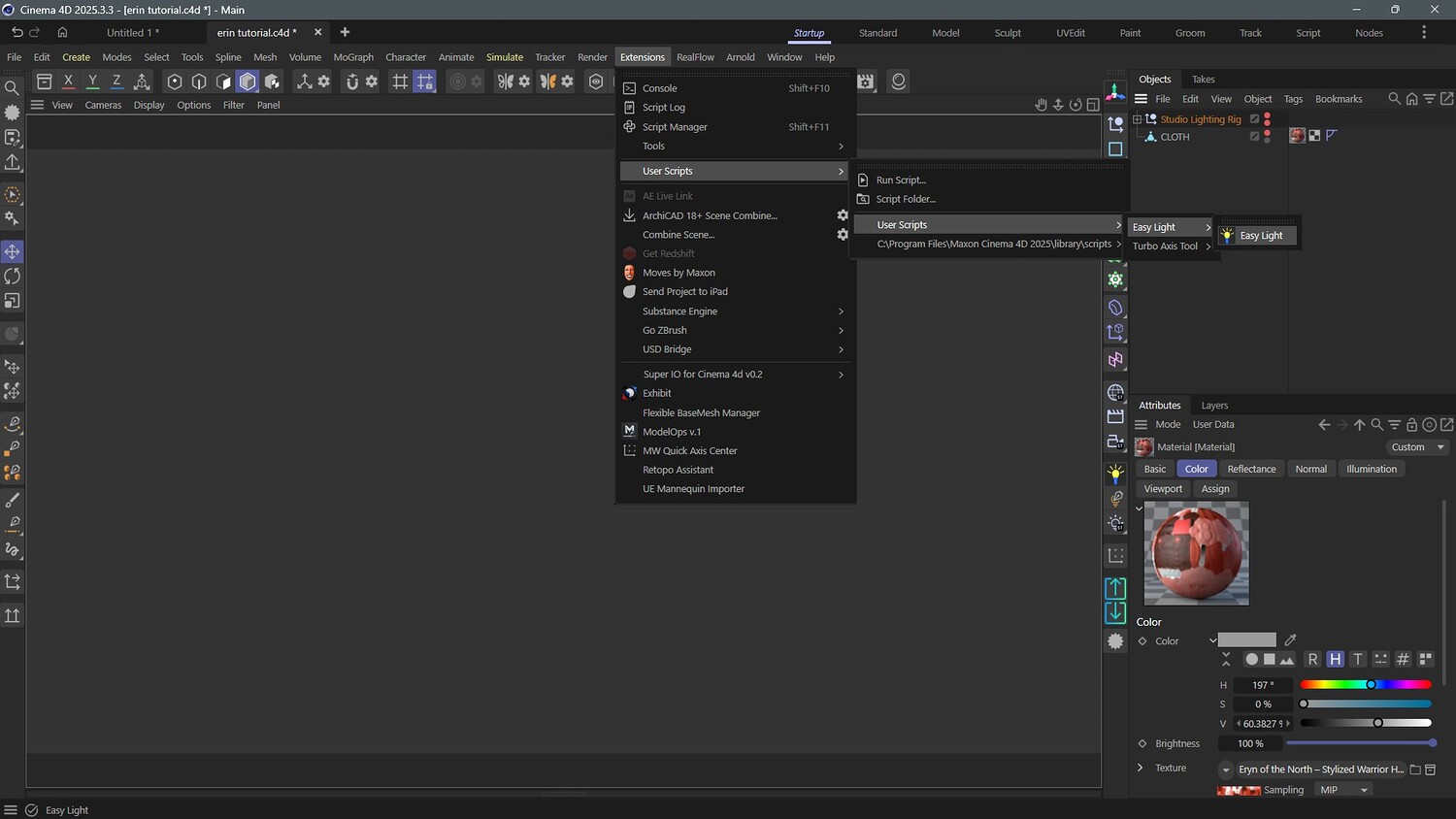Click the Easy Light bulb icon
Viewport: 1456px width, 819px height.
[x=1227, y=235]
